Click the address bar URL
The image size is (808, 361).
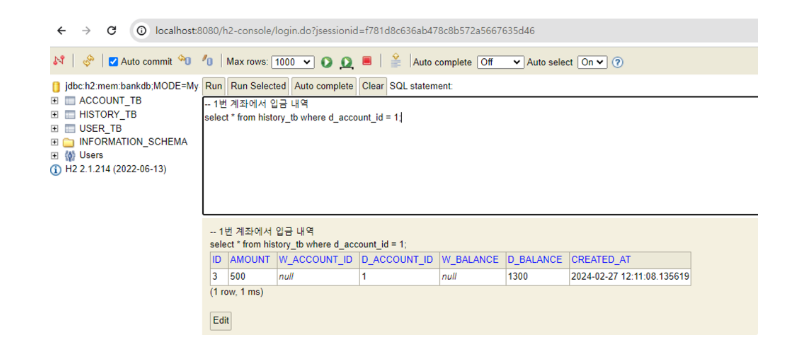tap(345, 31)
